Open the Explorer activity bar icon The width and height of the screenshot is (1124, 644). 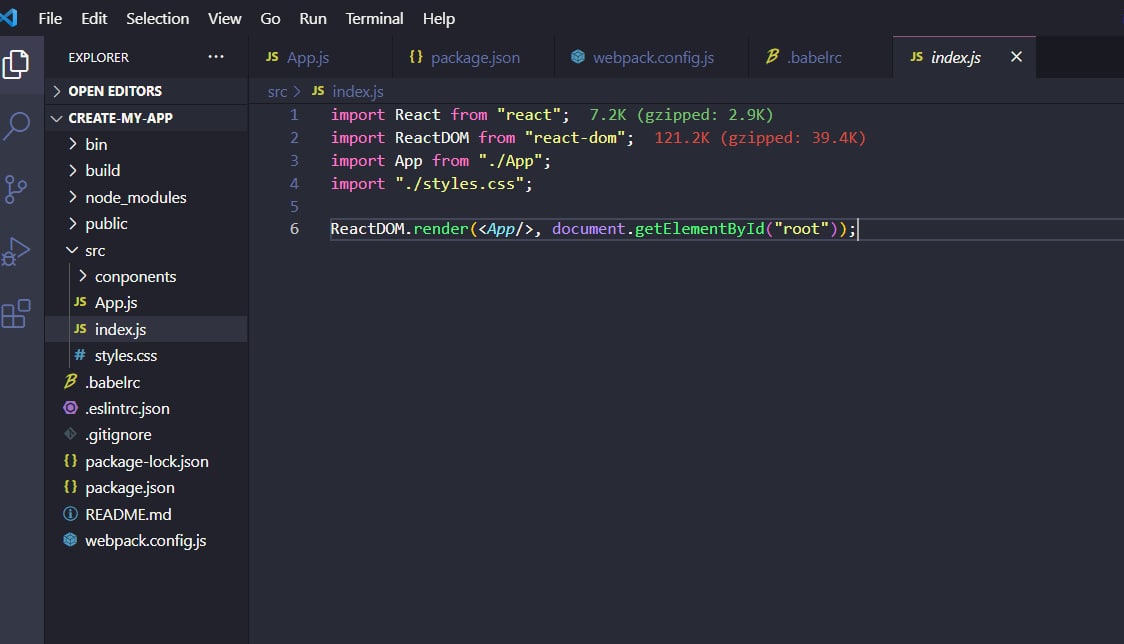(16, 64)
